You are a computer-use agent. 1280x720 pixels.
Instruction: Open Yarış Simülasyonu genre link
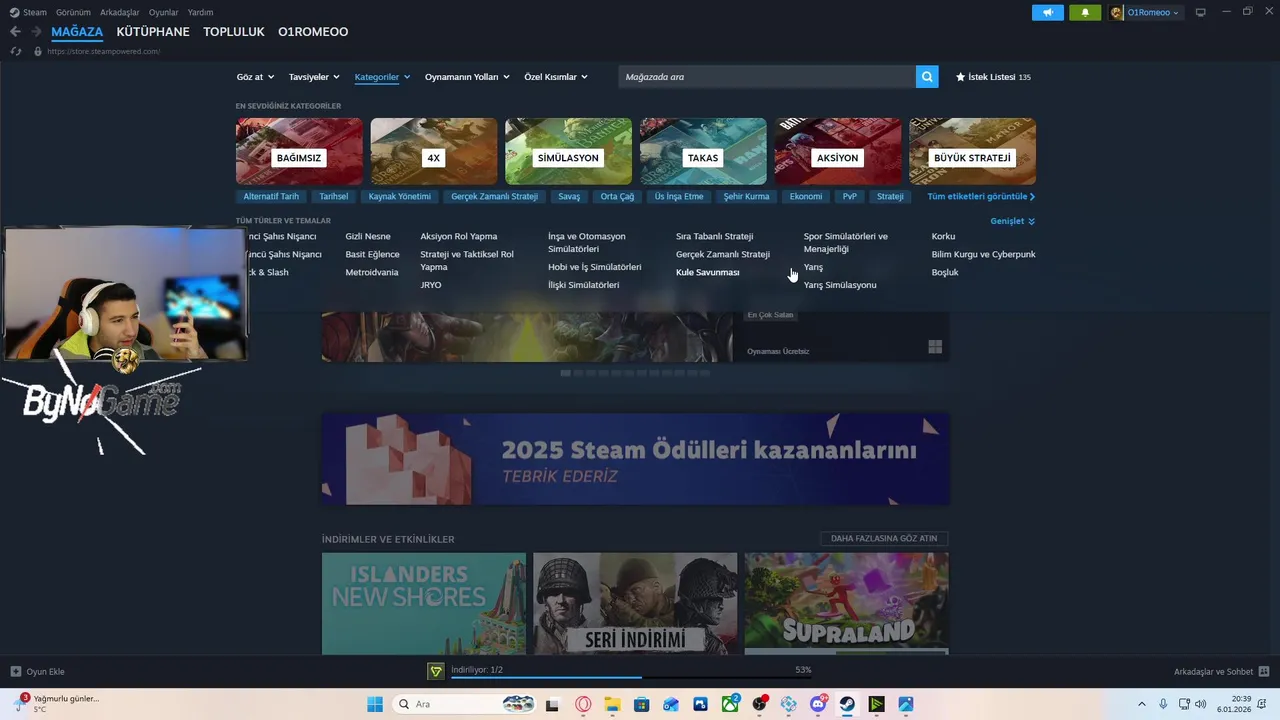tap(840, 285)
